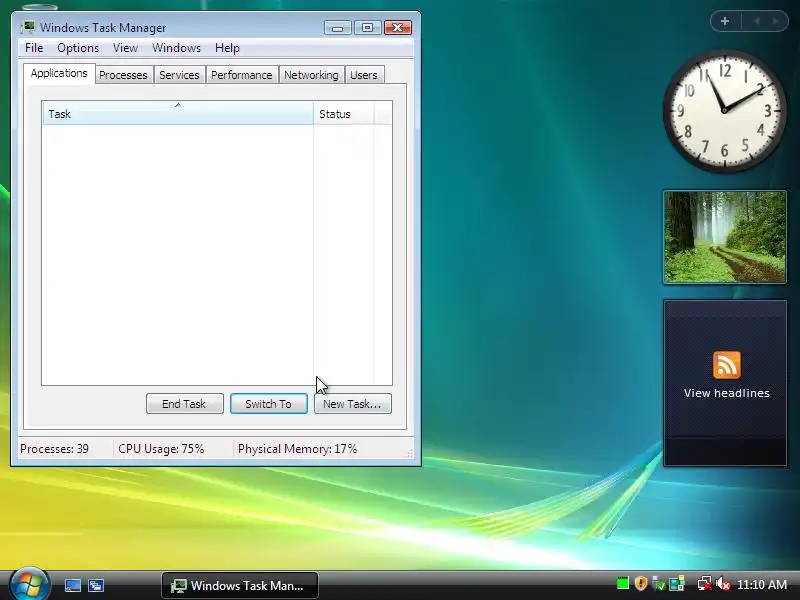The width and height of the screenshot is (800, 600).
Task: Click the sidebar next gadgets arrow
Action: pyautogui.click(x=775, y=21)
